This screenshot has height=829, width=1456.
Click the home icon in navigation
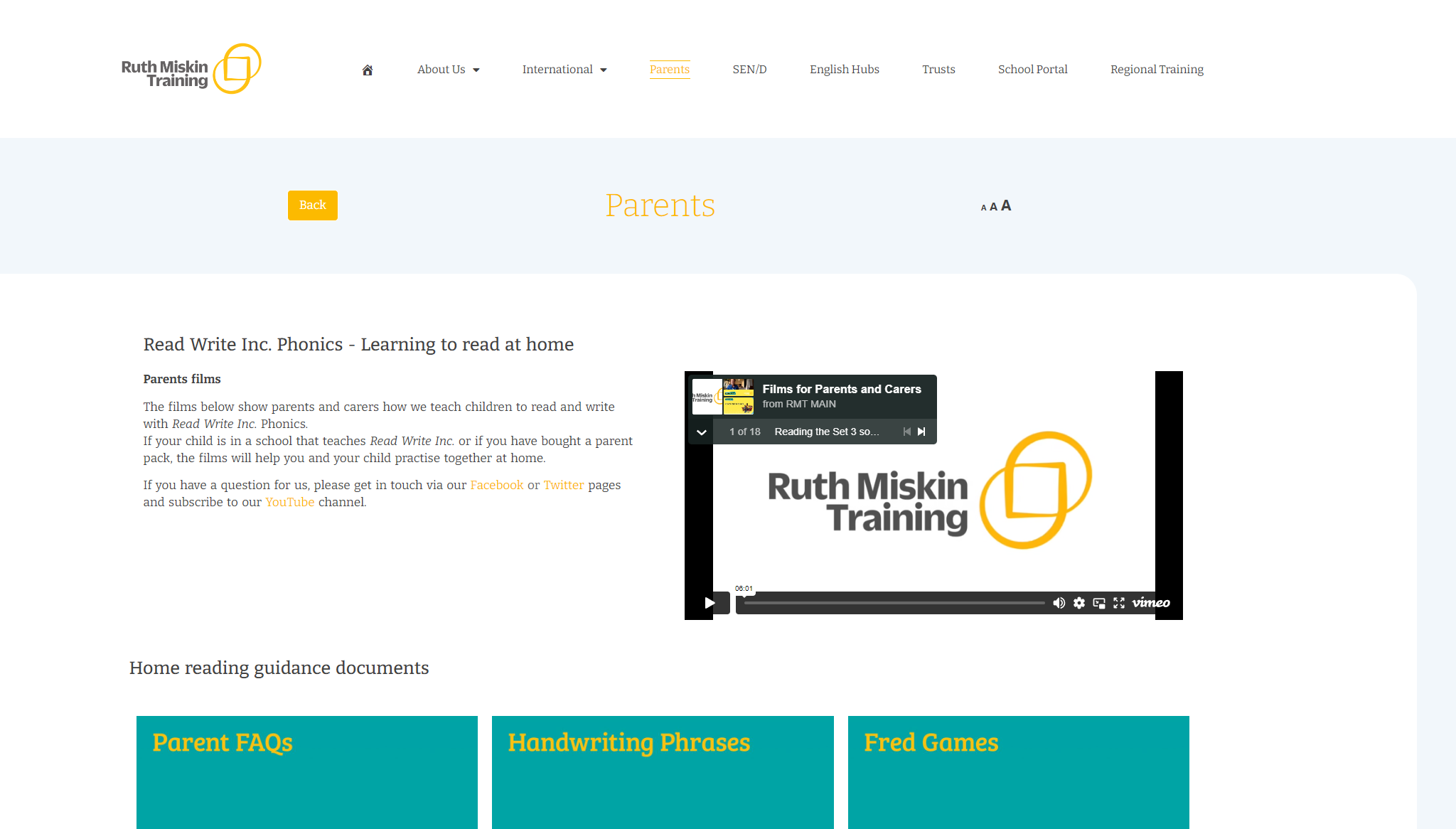pos(368,70)
